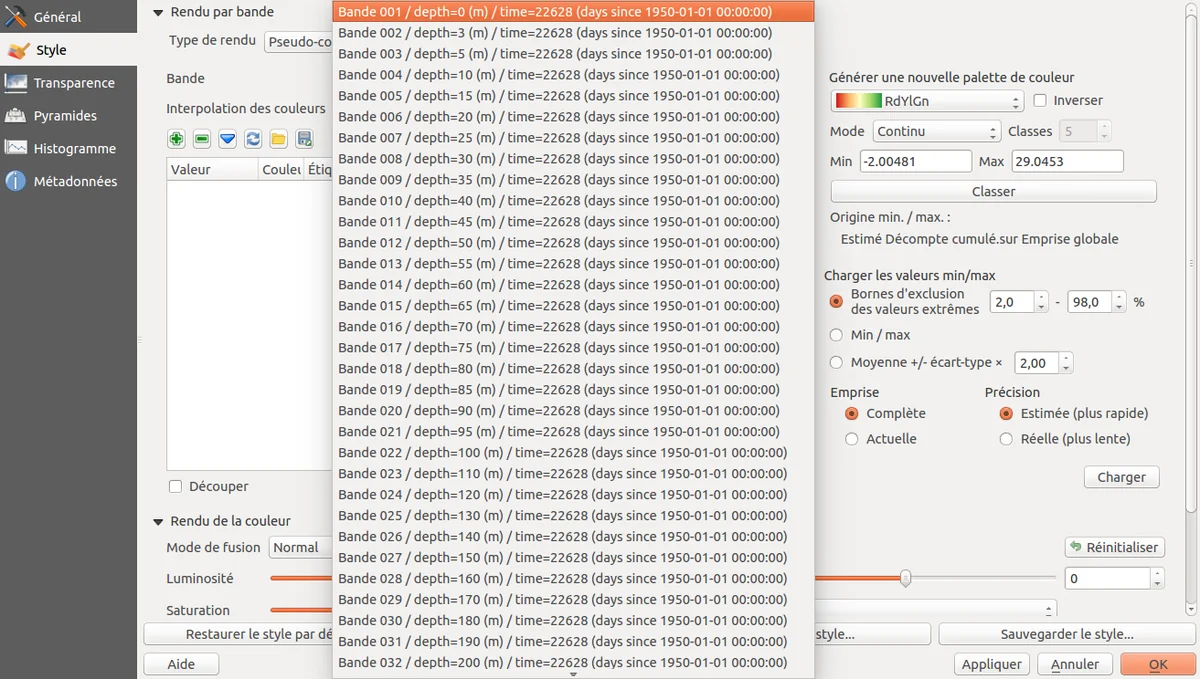Click the green minus remove row icon
1200x679 pixels.
pyautogui.click(x=202, y=139)
